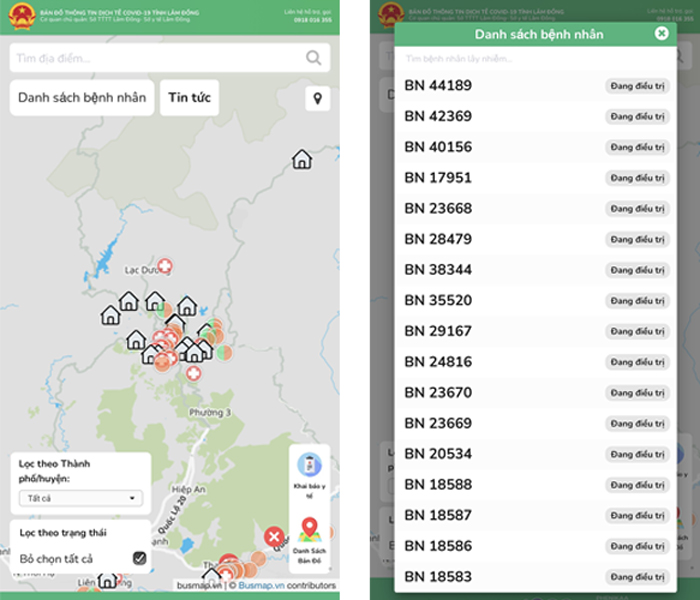Viewport: 700px width, 600px height.
Task: Select patient BN 24816
Action: pos(535,362)
